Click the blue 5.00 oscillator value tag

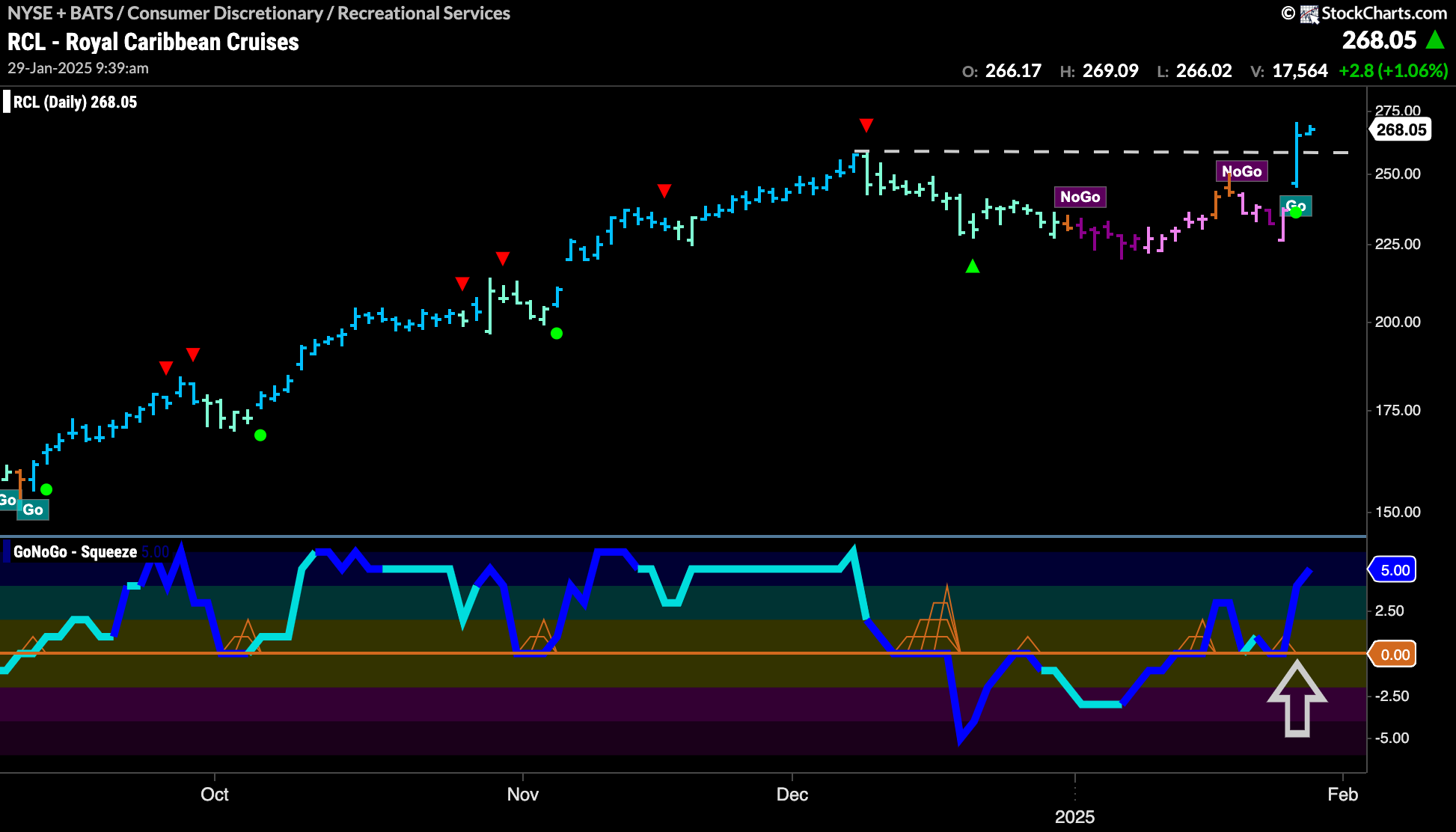pos(1393,570)
